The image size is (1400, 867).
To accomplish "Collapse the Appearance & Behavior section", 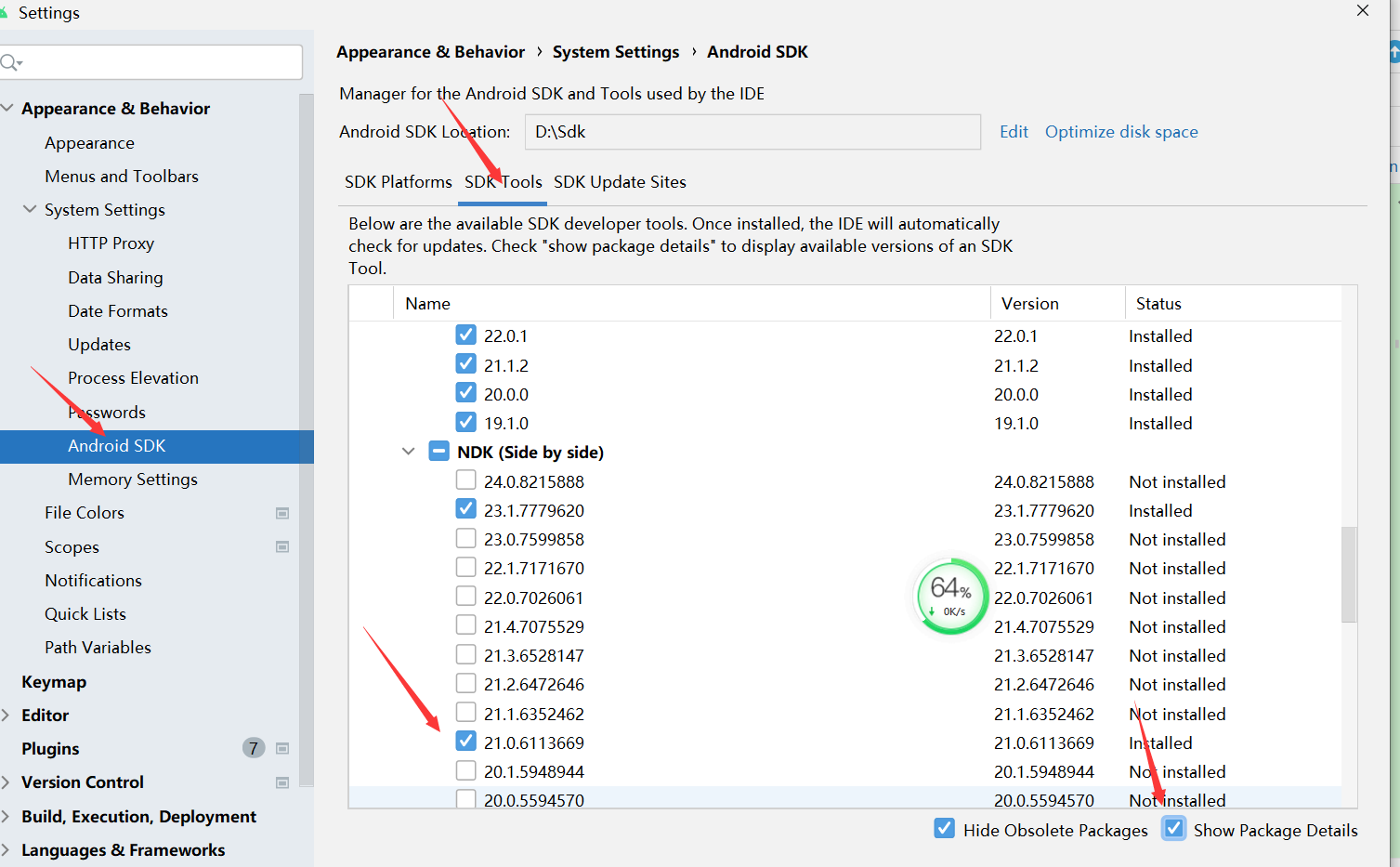I will tap(7, 108).
